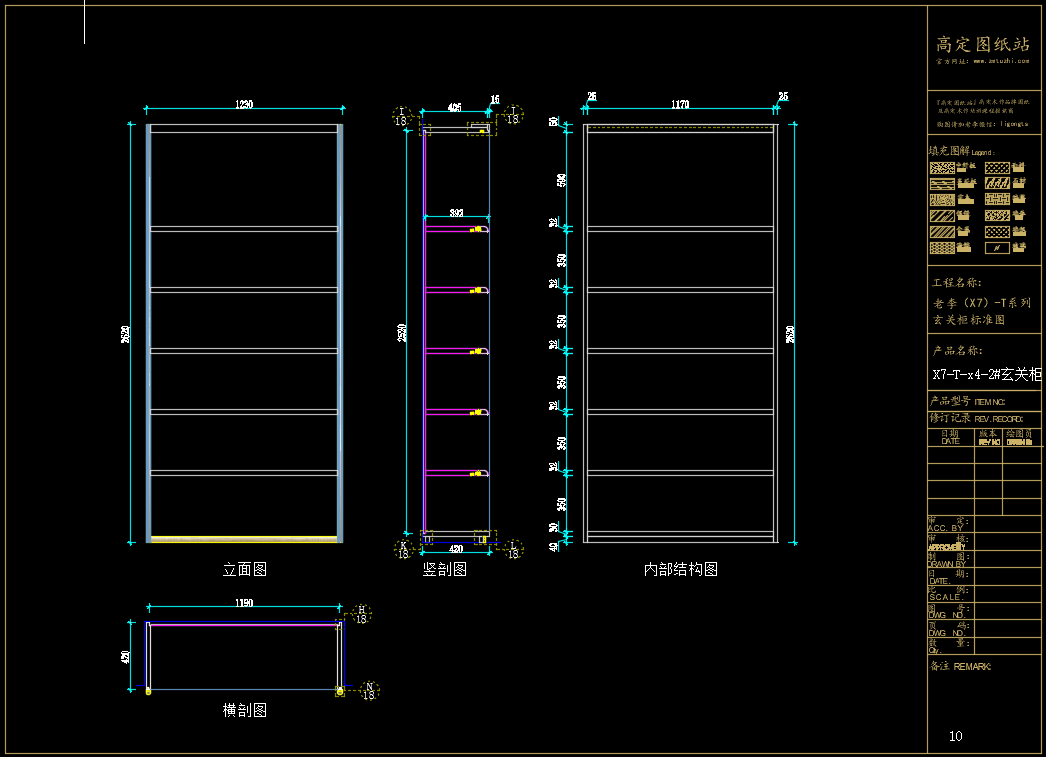Select the 玄关柜标准图 text line
The height and width of the screenshot is (757, 1046).
tap(969, 320)
